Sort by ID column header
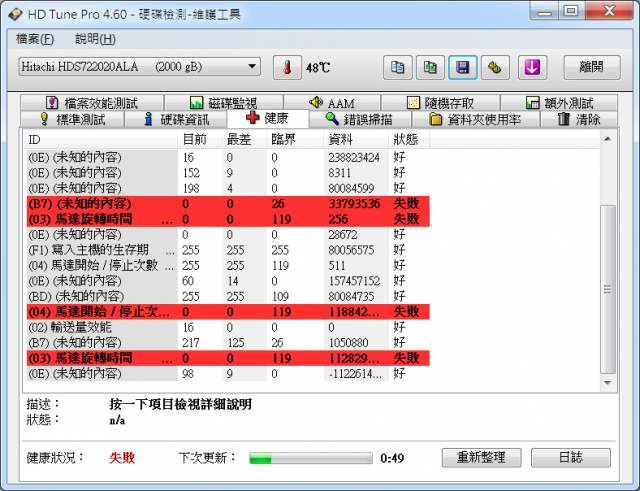Screen dimensions: 640x491 coord(101,140)
